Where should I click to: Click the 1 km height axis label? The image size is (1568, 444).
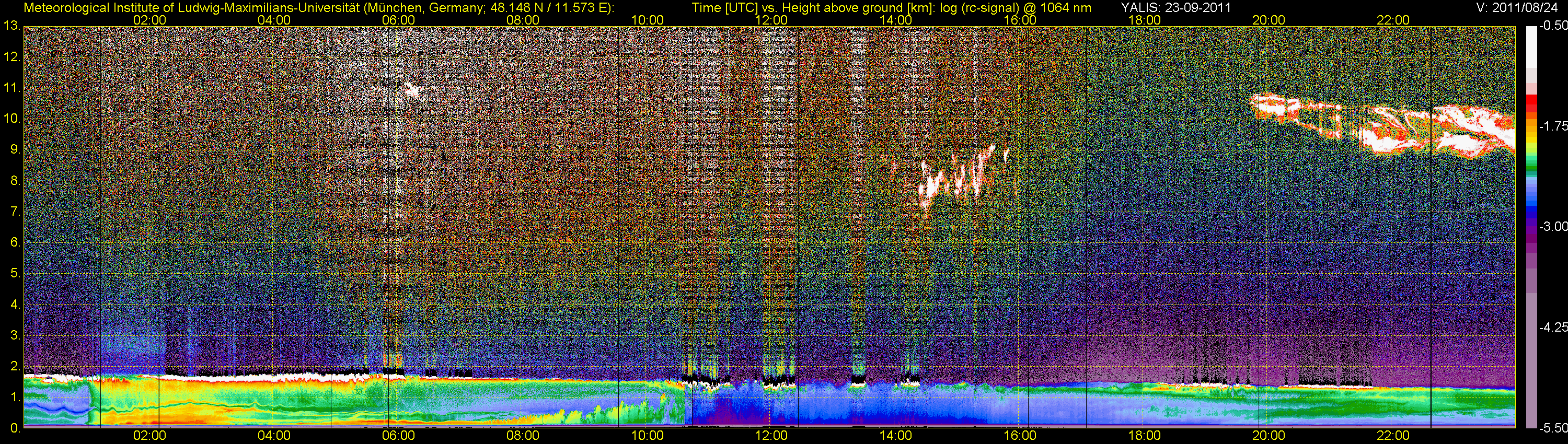click(x=15, y=397)
